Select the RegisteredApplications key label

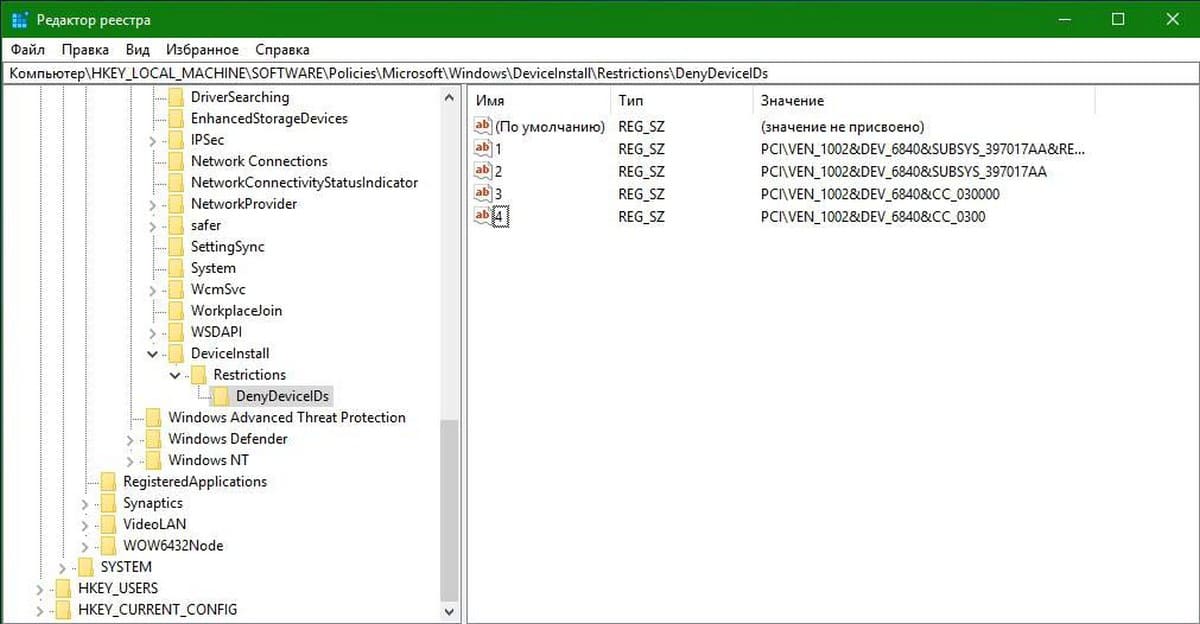point(195,482)
